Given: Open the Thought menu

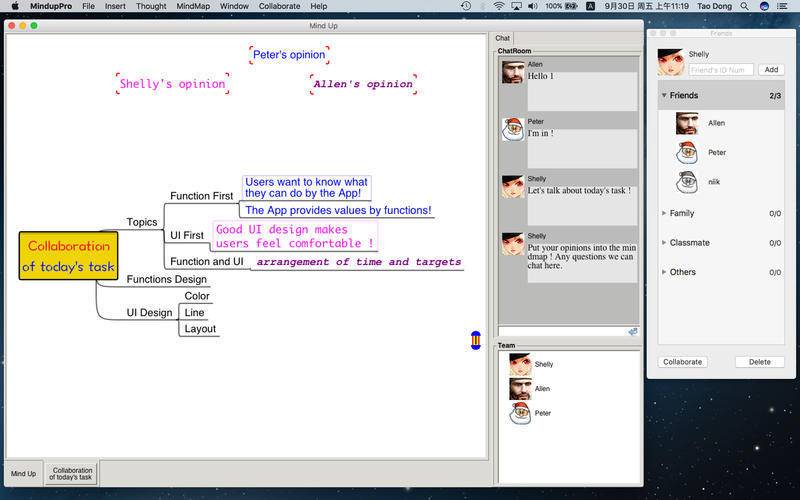Looking at the screenshot, I should (x=151, y=6).
